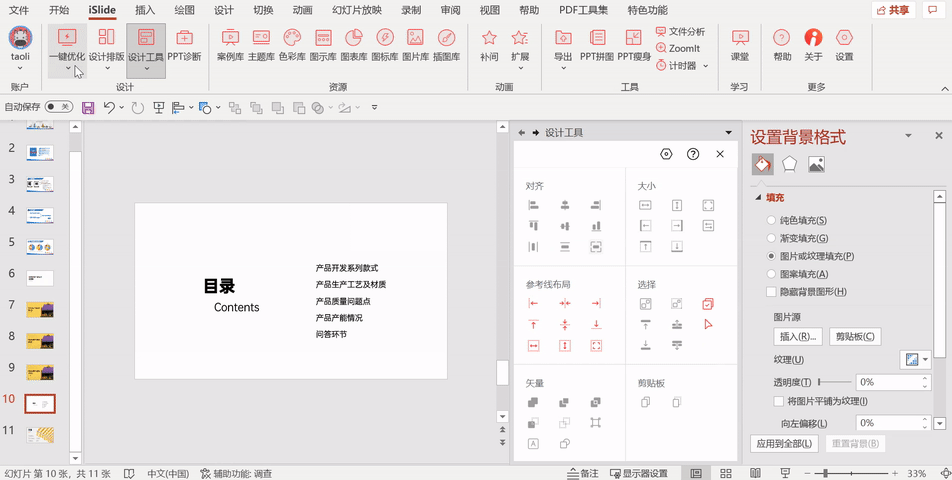Open the 图标库 icon library
The width and height of the screenshot is (952, 480).
(385, 45)
